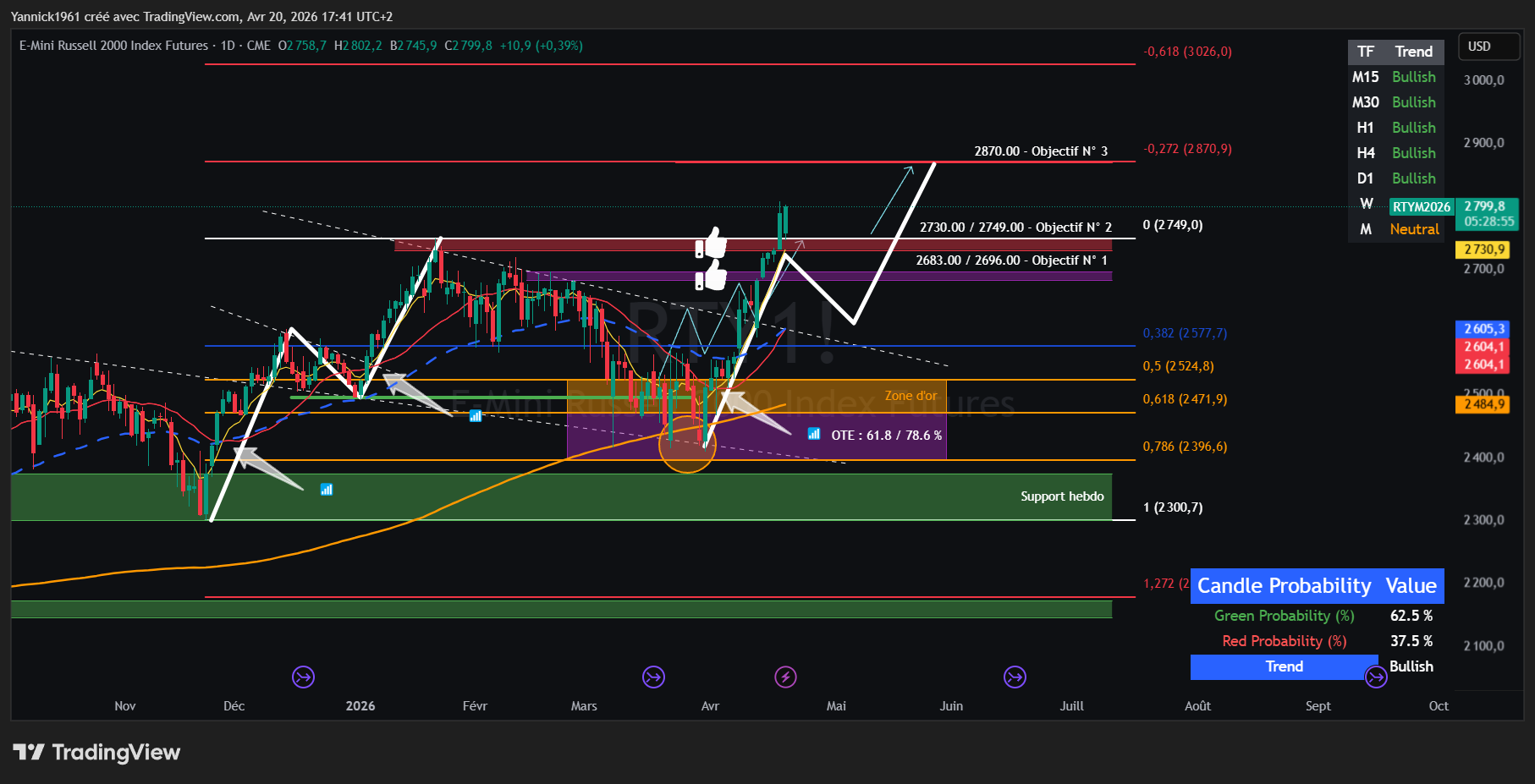Screen dimensions: 1535x784
Task: Click the TradingView logo
Action: (x=96, y=752)
